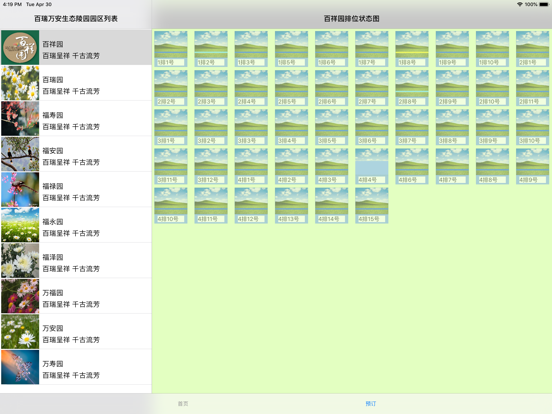
Task: Tap plot tile 1排5号
Action: point(291,49)
